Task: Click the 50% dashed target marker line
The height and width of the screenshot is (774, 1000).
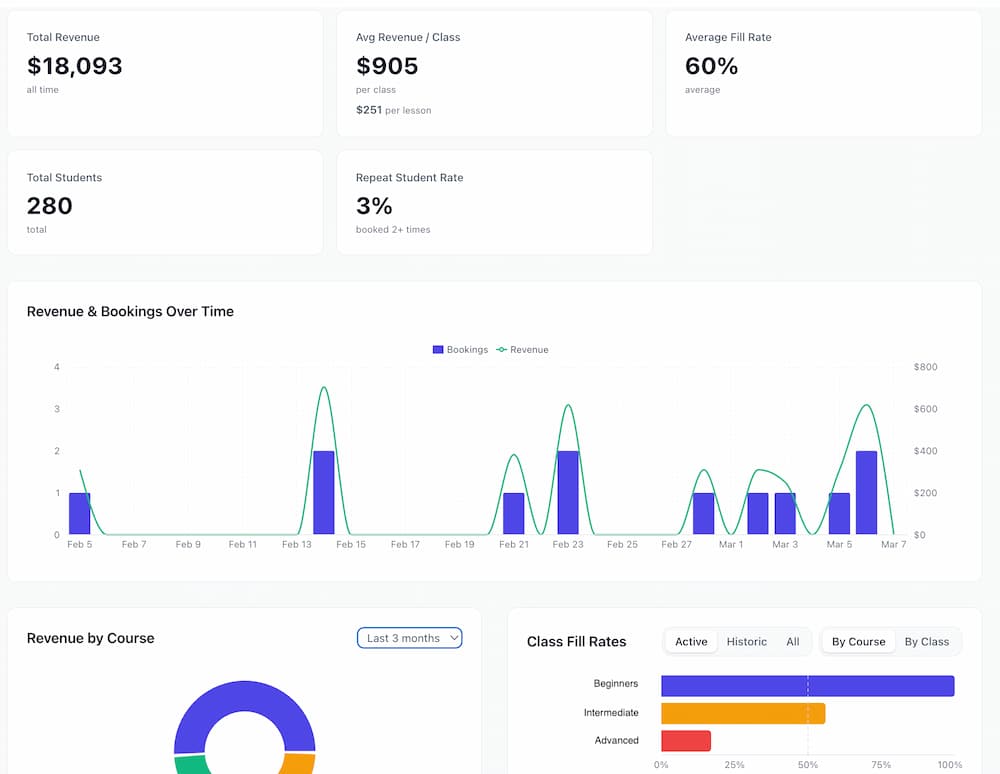Action: click(807, 712)
